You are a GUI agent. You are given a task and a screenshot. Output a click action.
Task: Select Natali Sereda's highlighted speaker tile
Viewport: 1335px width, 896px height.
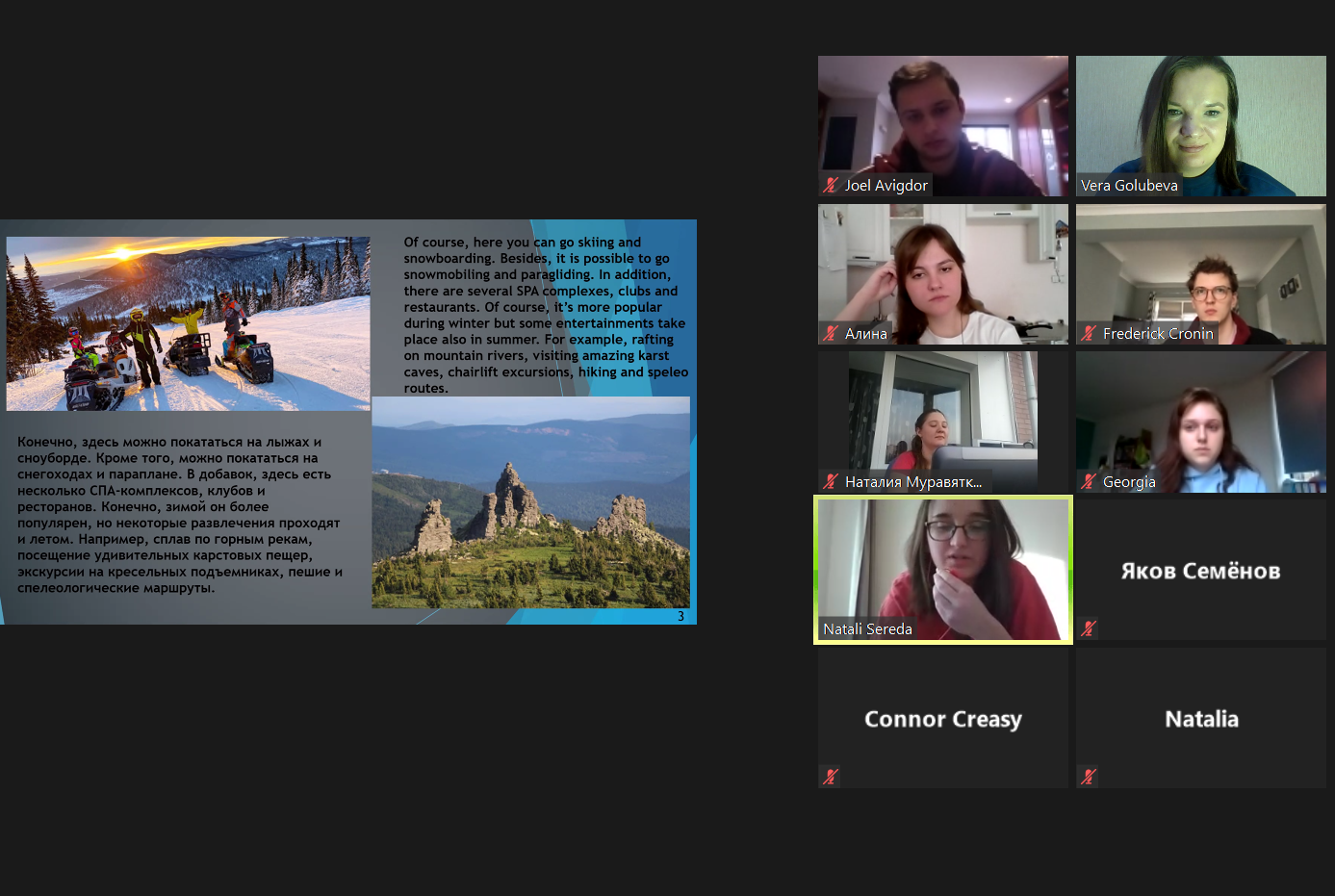943,570
